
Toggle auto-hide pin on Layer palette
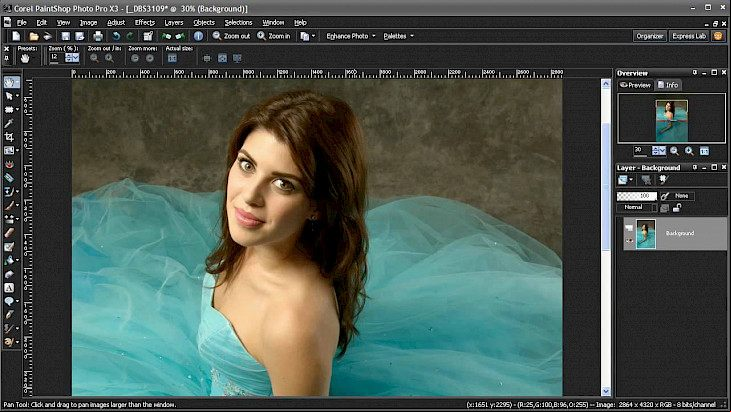[x=695, y=167]
